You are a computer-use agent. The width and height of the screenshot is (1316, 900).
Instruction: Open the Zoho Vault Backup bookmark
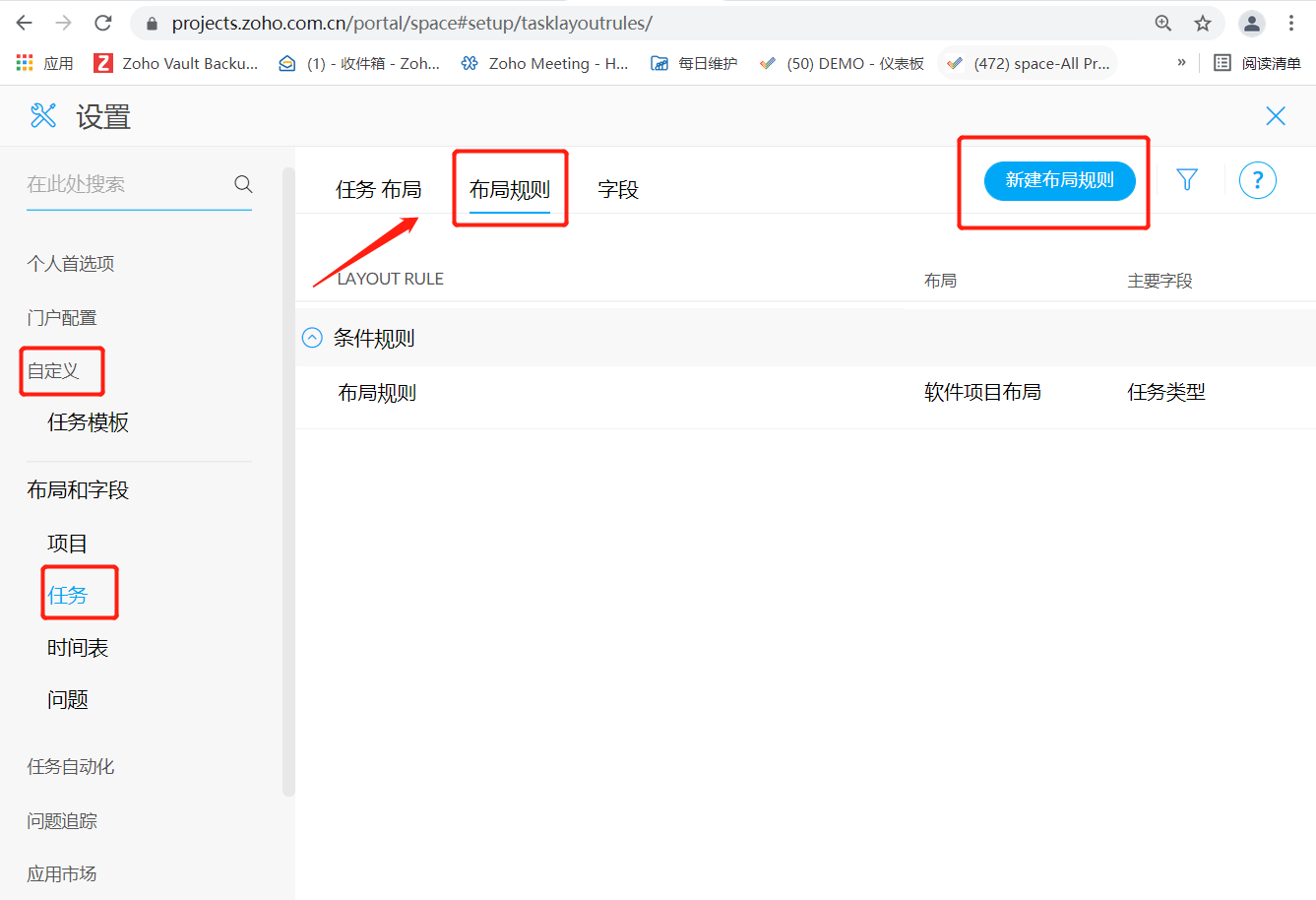(177, 63)
